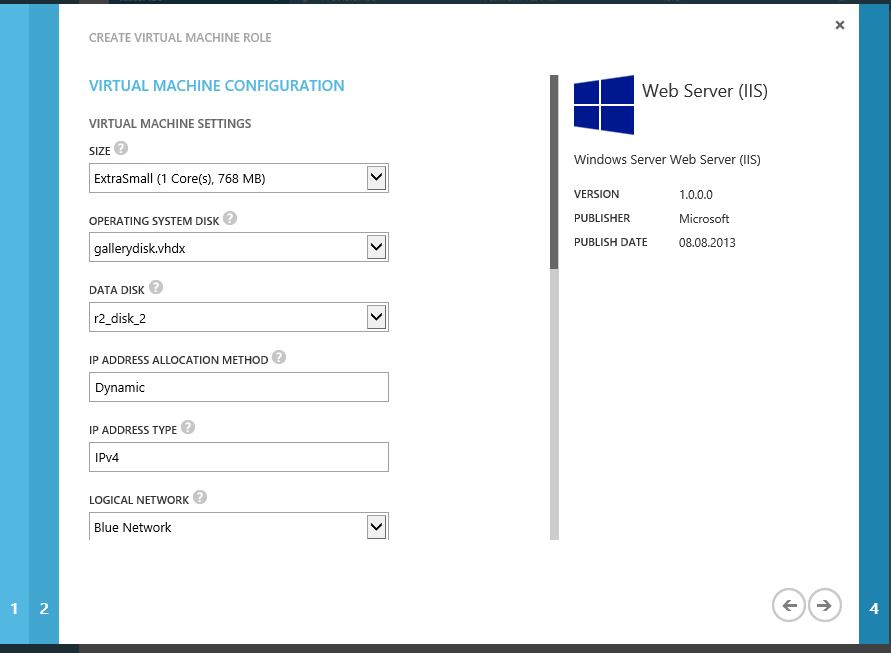Advance with the next arrow button

click(x=824, y=605)
